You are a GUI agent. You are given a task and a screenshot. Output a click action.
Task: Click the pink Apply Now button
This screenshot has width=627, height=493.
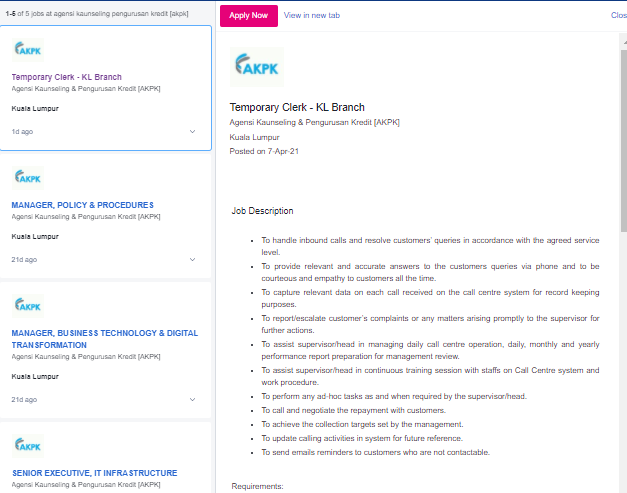pyautogui.click(x=249, y=16)
